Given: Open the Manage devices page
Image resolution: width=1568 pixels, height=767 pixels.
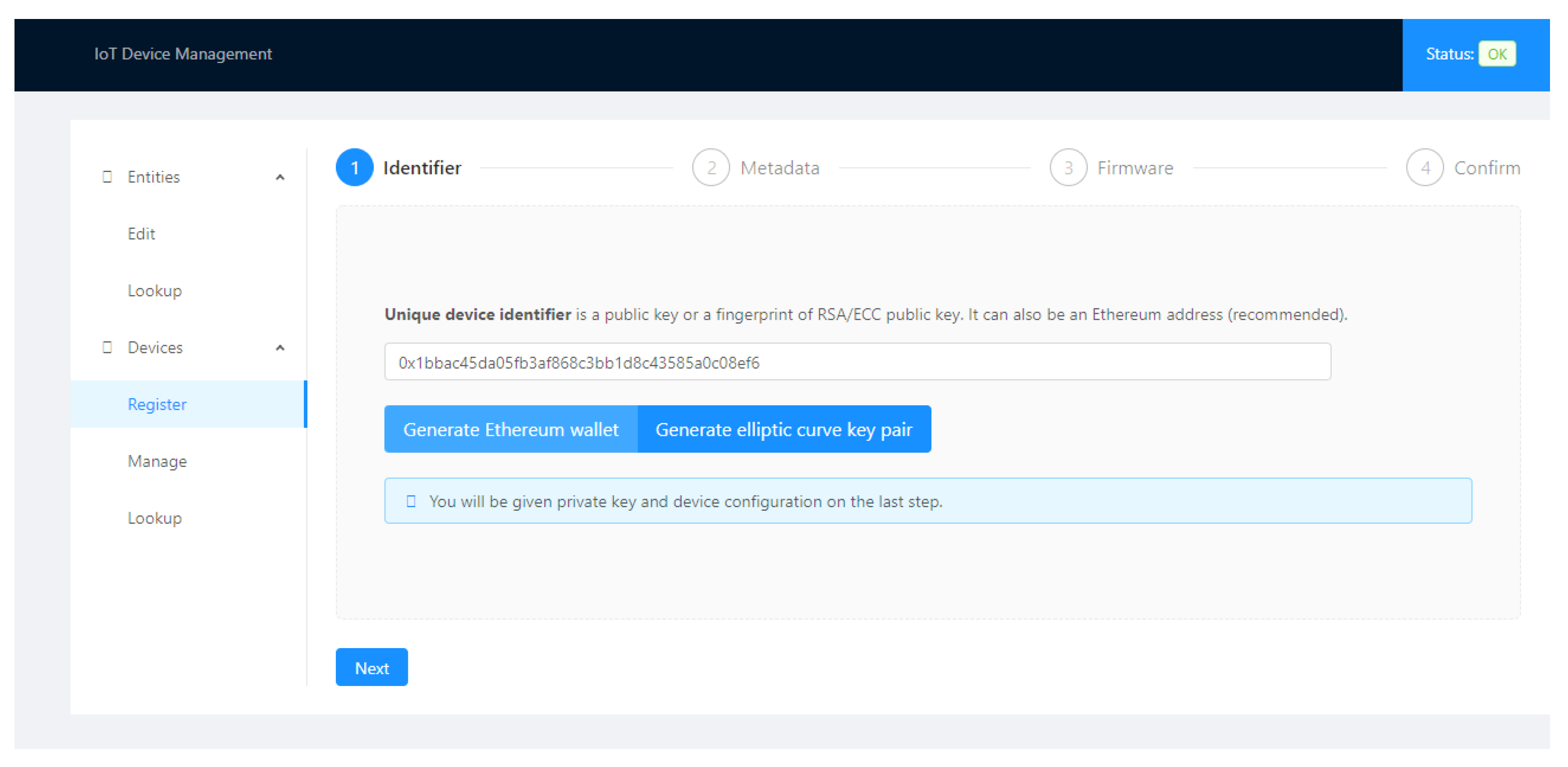Looking at the screenshot, I should [157, 461].
